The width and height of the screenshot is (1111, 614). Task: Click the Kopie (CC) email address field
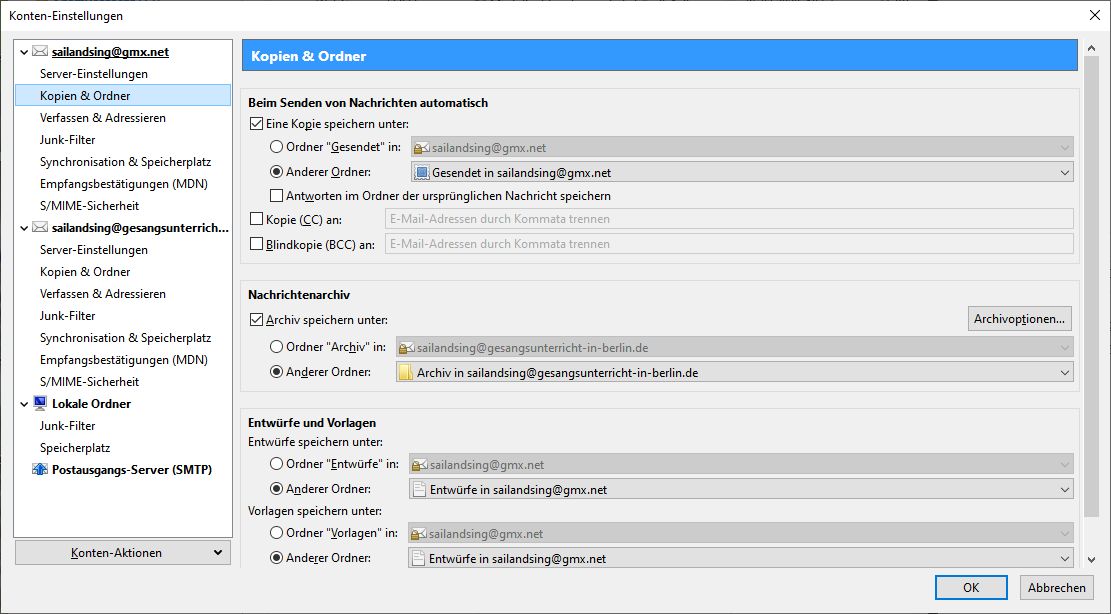pos(728,219)
